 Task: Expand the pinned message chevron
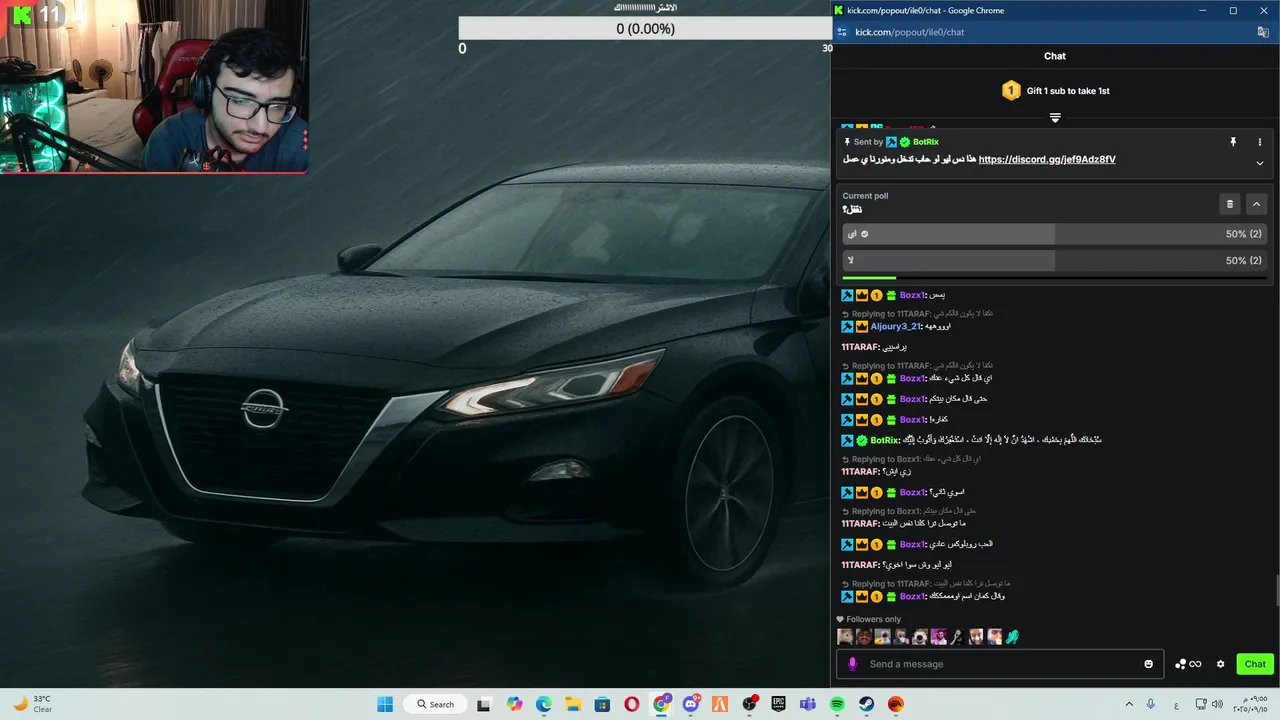coord(1259,163)
